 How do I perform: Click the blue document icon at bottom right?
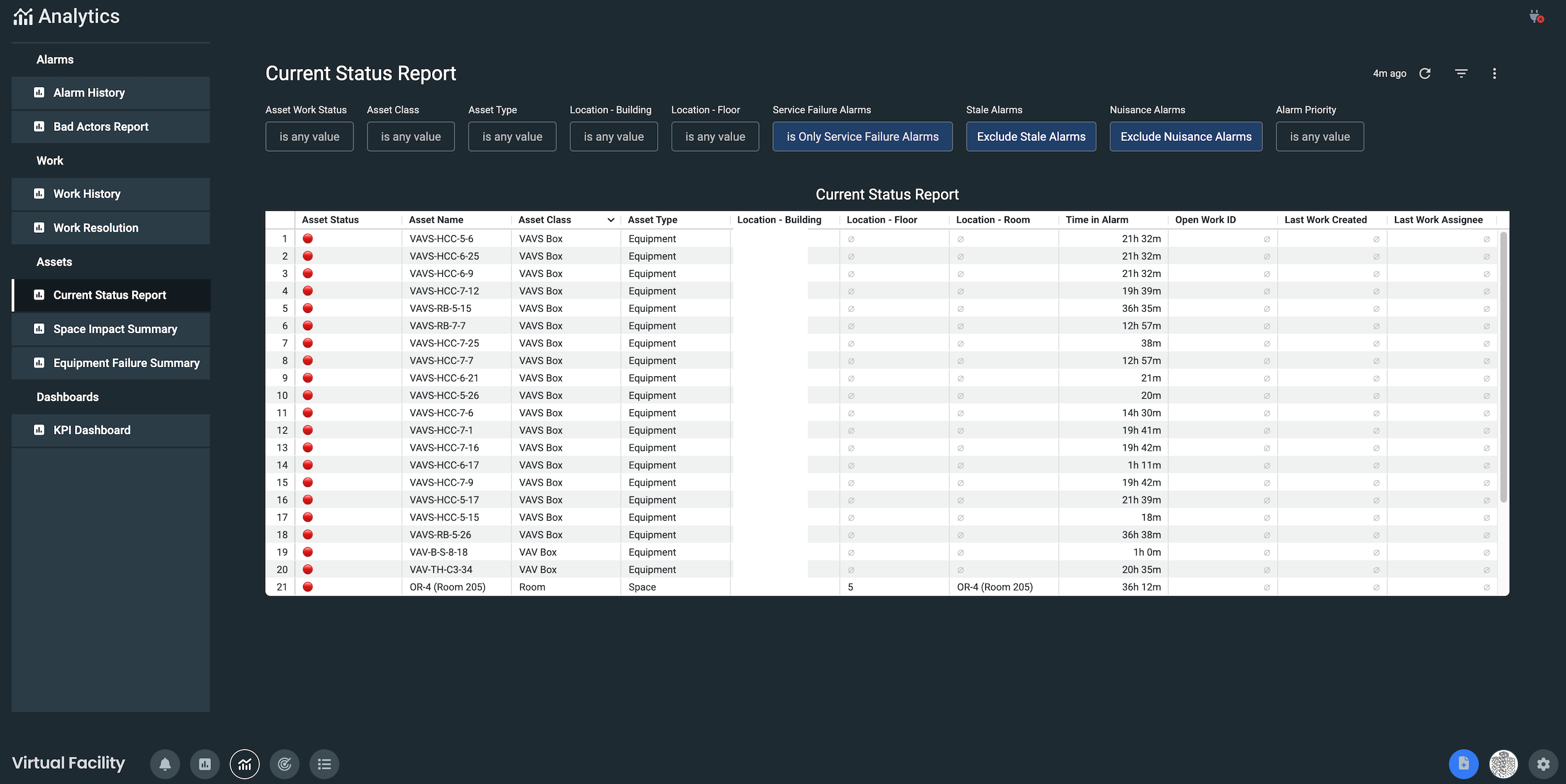pos(1463,764)
